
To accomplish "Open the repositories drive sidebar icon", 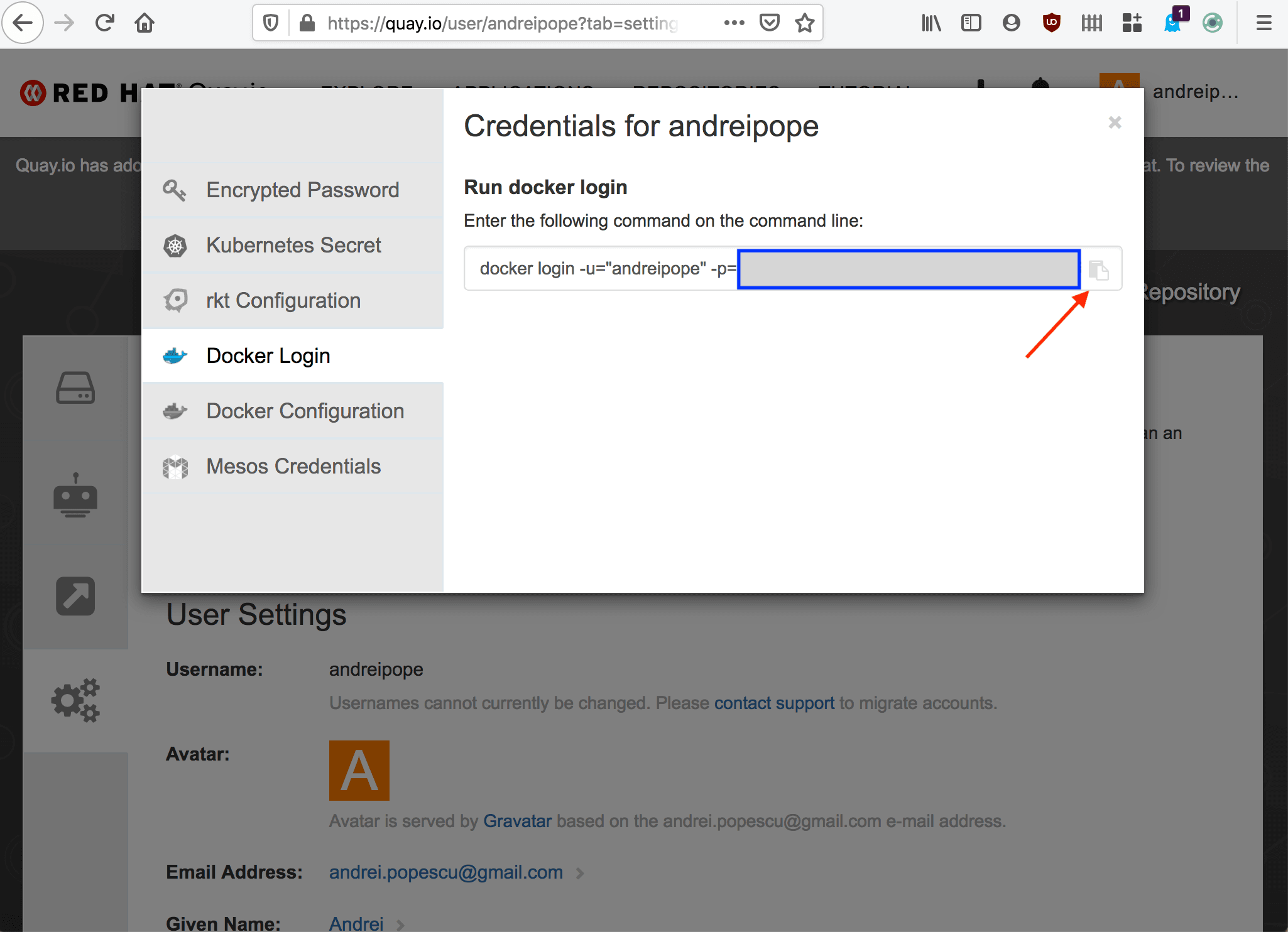I will (75, 387).
